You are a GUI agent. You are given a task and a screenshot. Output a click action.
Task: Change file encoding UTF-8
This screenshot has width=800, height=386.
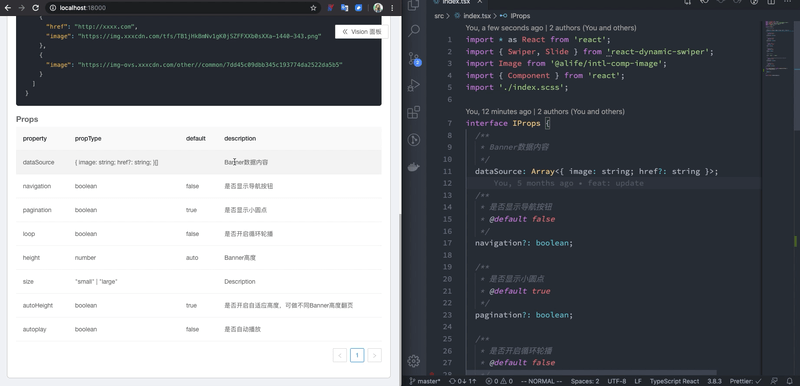(x=616, y=381)
